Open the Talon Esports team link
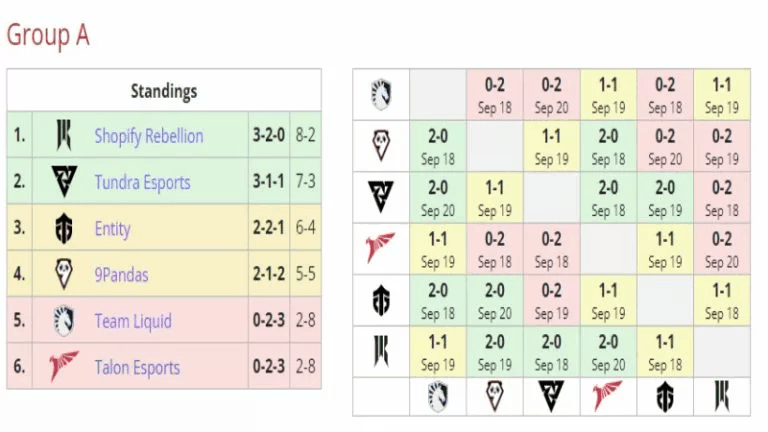 point(137,367)
